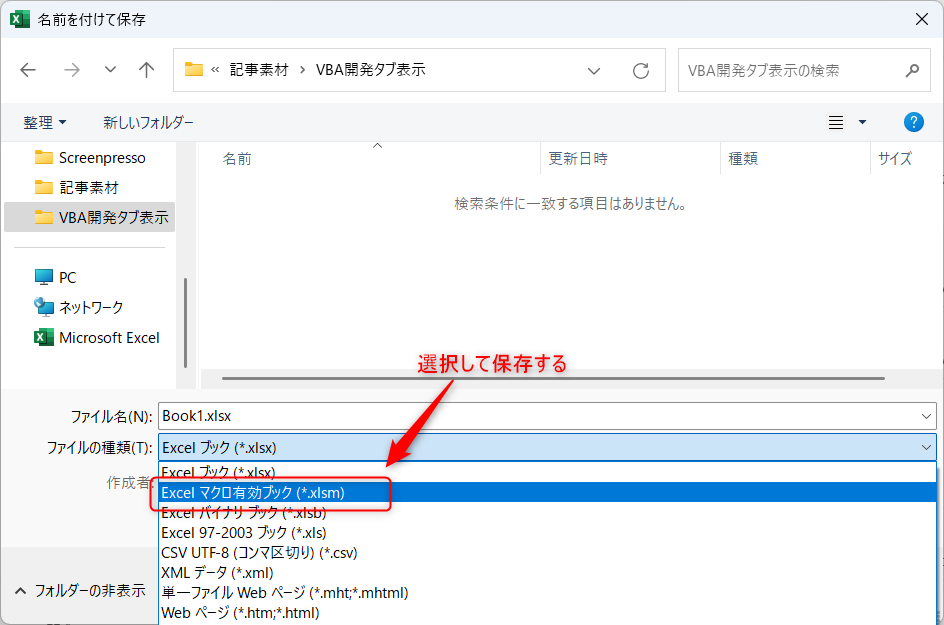Open the 整理 menu
944x625 pixels.
pos(45,122)
